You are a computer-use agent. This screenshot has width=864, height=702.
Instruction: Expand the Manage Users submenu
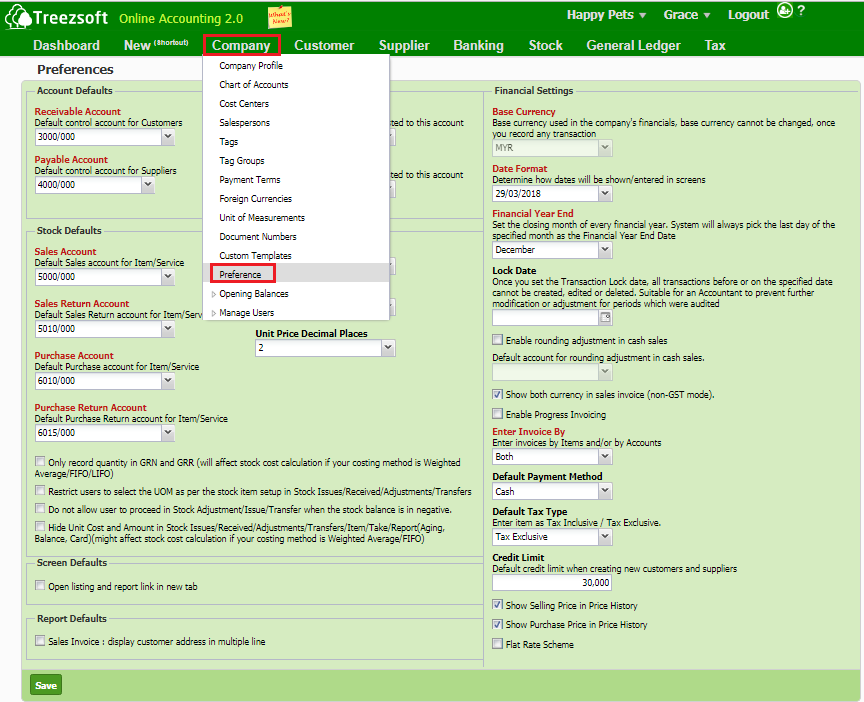[247, 312]
